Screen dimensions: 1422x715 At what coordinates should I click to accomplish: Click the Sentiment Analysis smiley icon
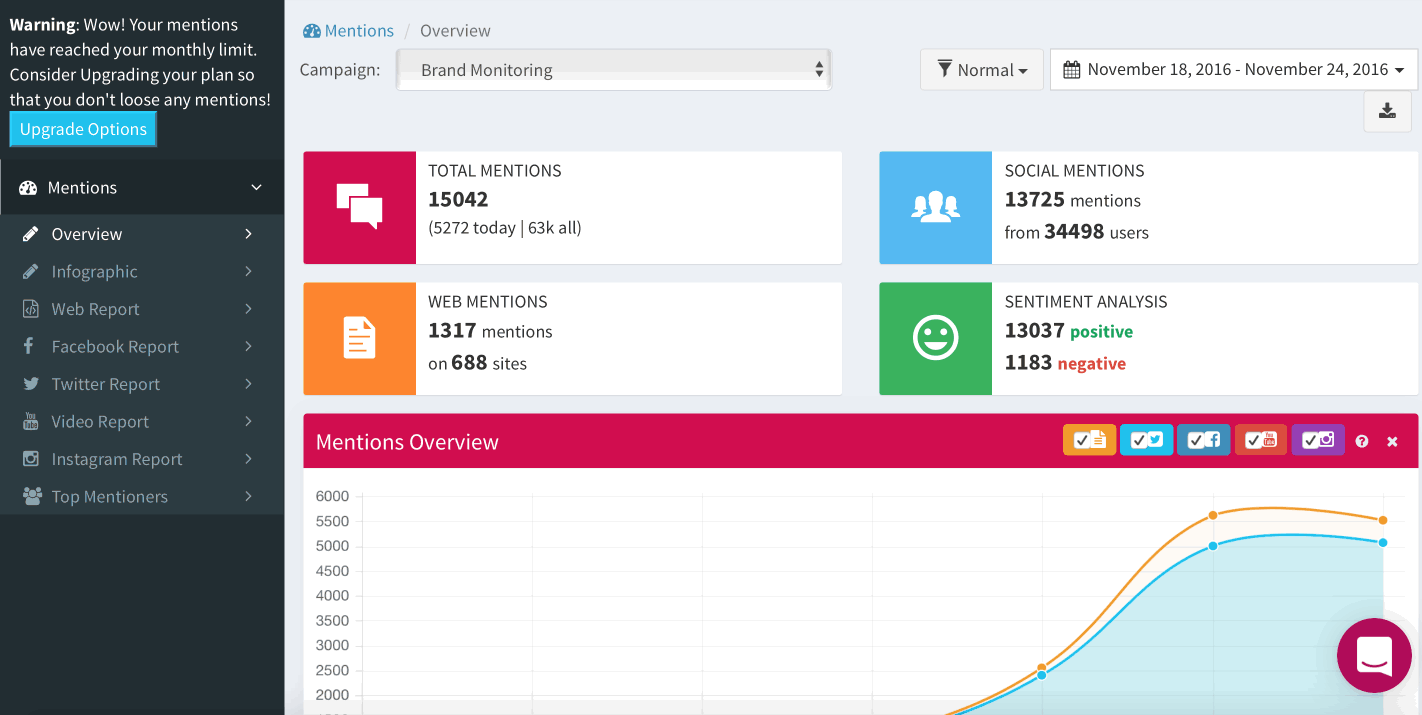(x=935, y=338)
